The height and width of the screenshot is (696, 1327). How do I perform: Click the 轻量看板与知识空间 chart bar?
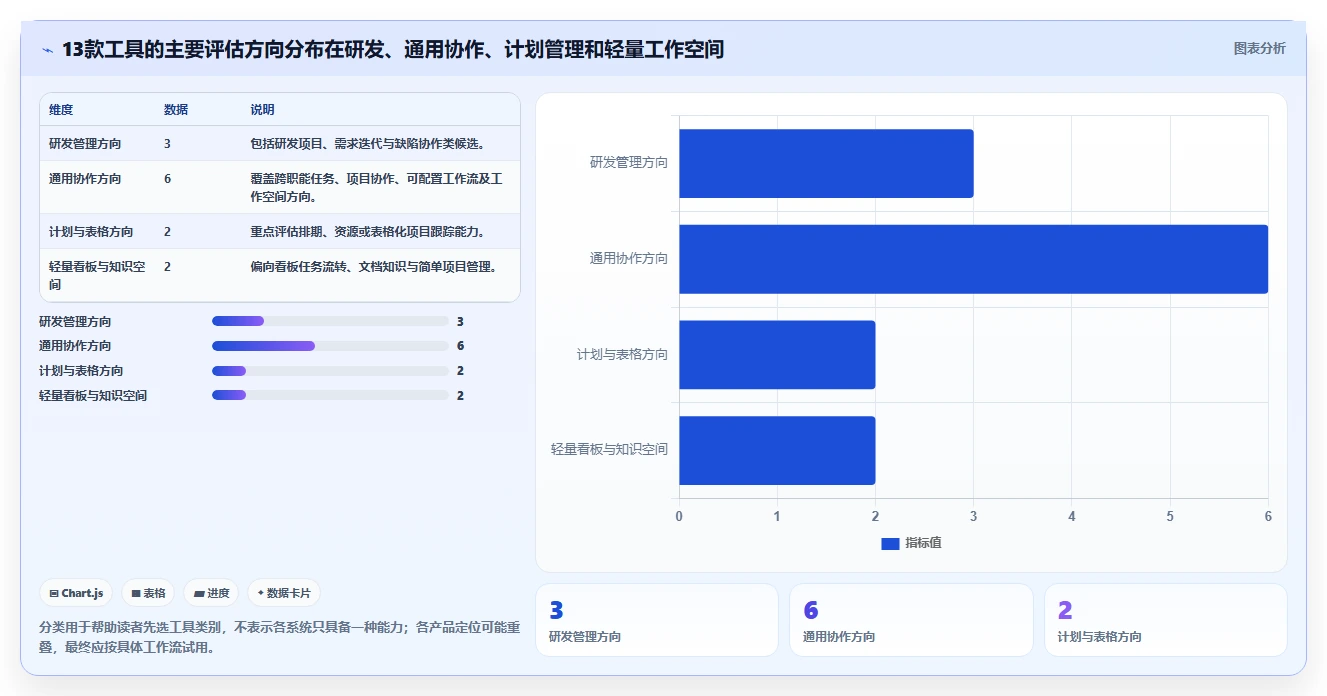[x=777, y=450]
